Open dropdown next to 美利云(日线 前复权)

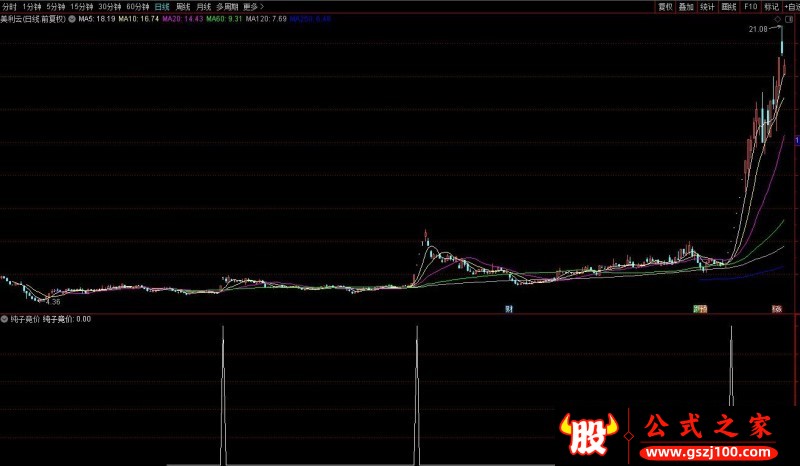click(x=72, y=19)
